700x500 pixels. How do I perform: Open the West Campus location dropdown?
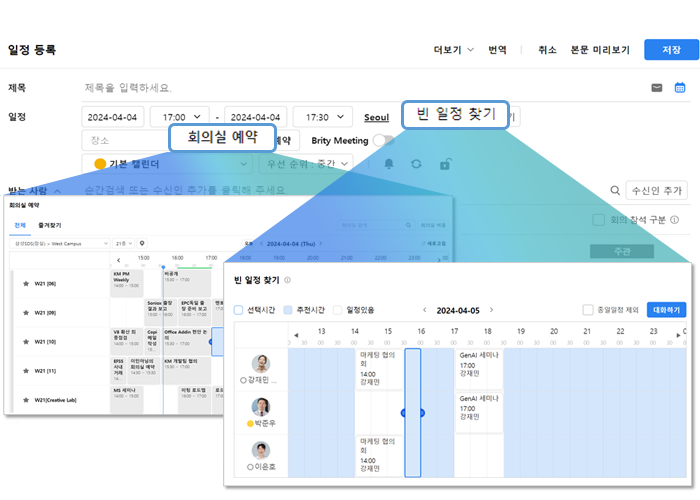point(60,243)
